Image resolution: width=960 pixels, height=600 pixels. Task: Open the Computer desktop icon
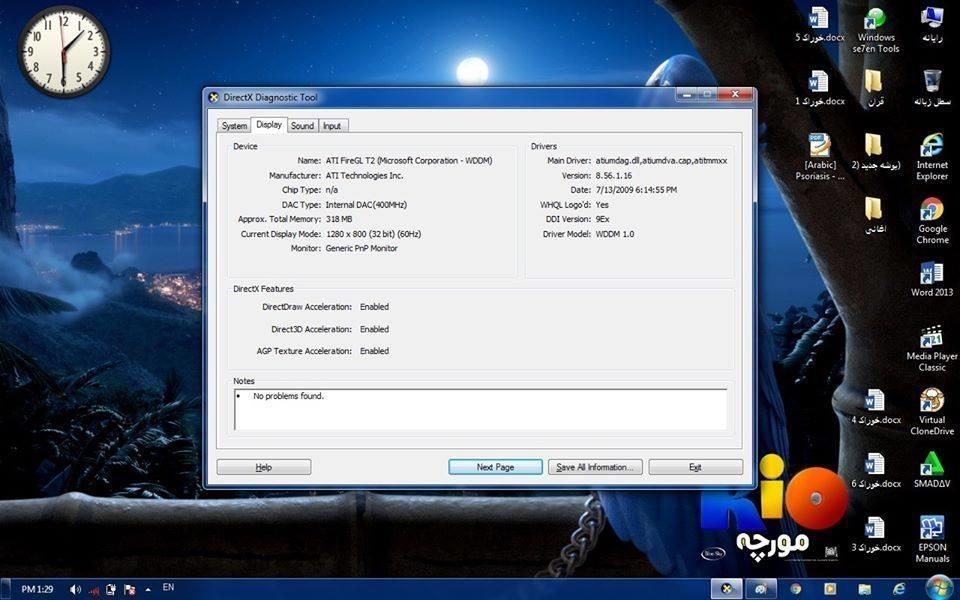coord(932,26)
